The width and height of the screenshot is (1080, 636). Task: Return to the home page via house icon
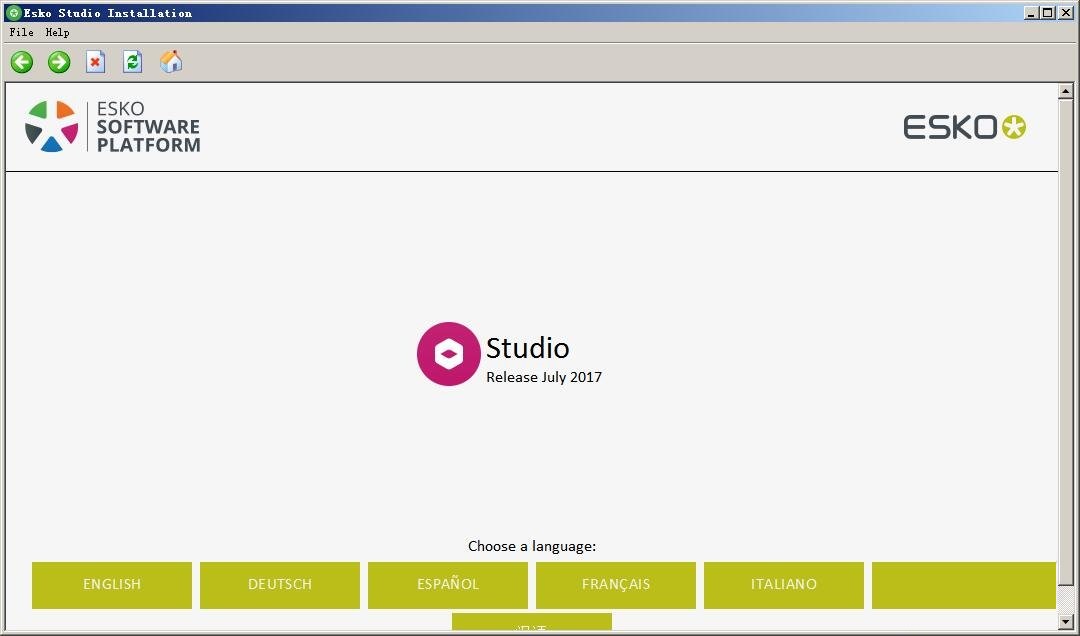pos(171,62)
